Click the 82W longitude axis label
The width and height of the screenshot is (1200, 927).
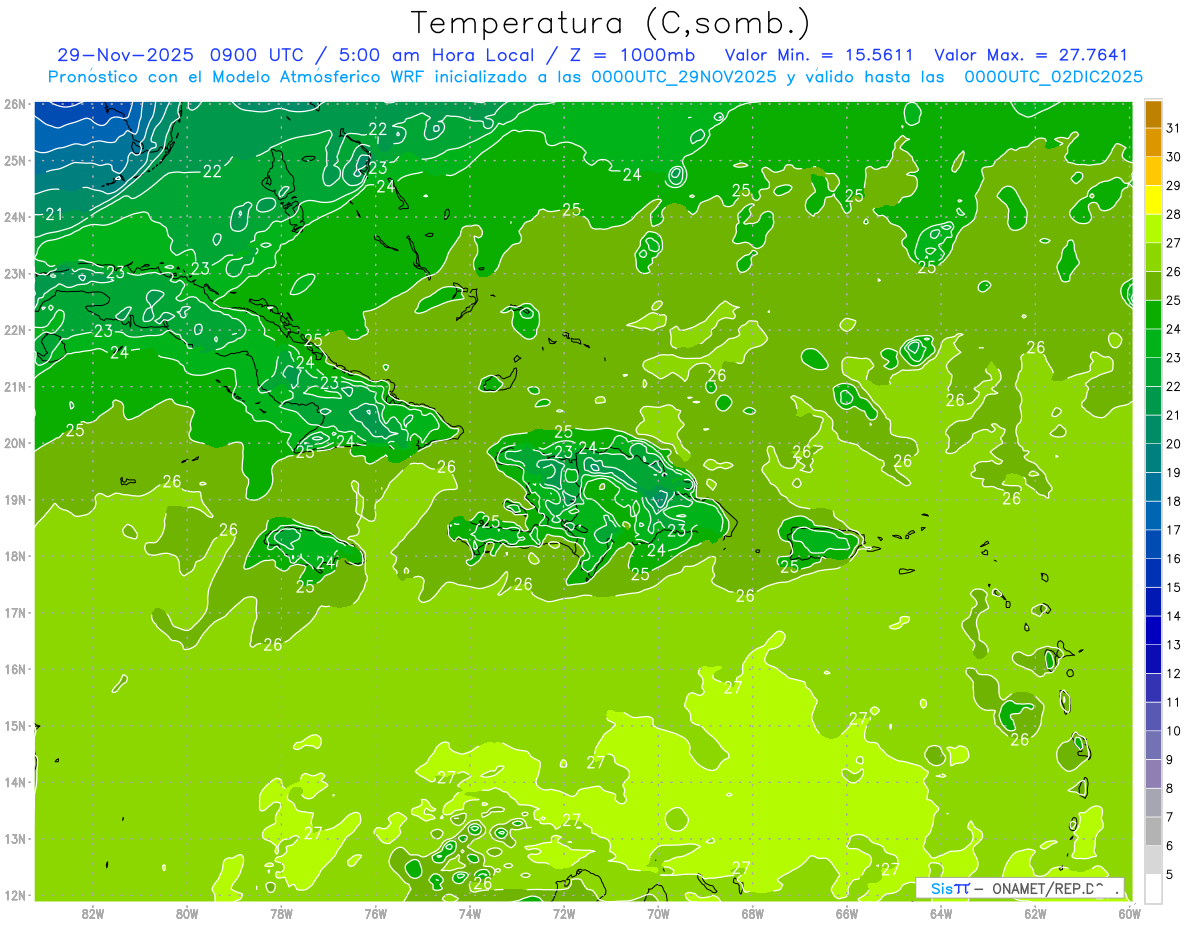click(x=92, y=912)
